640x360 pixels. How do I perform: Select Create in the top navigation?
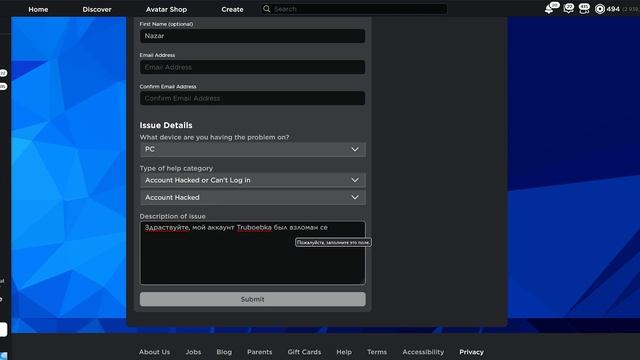pyautogui.click(x=232, y=9)
